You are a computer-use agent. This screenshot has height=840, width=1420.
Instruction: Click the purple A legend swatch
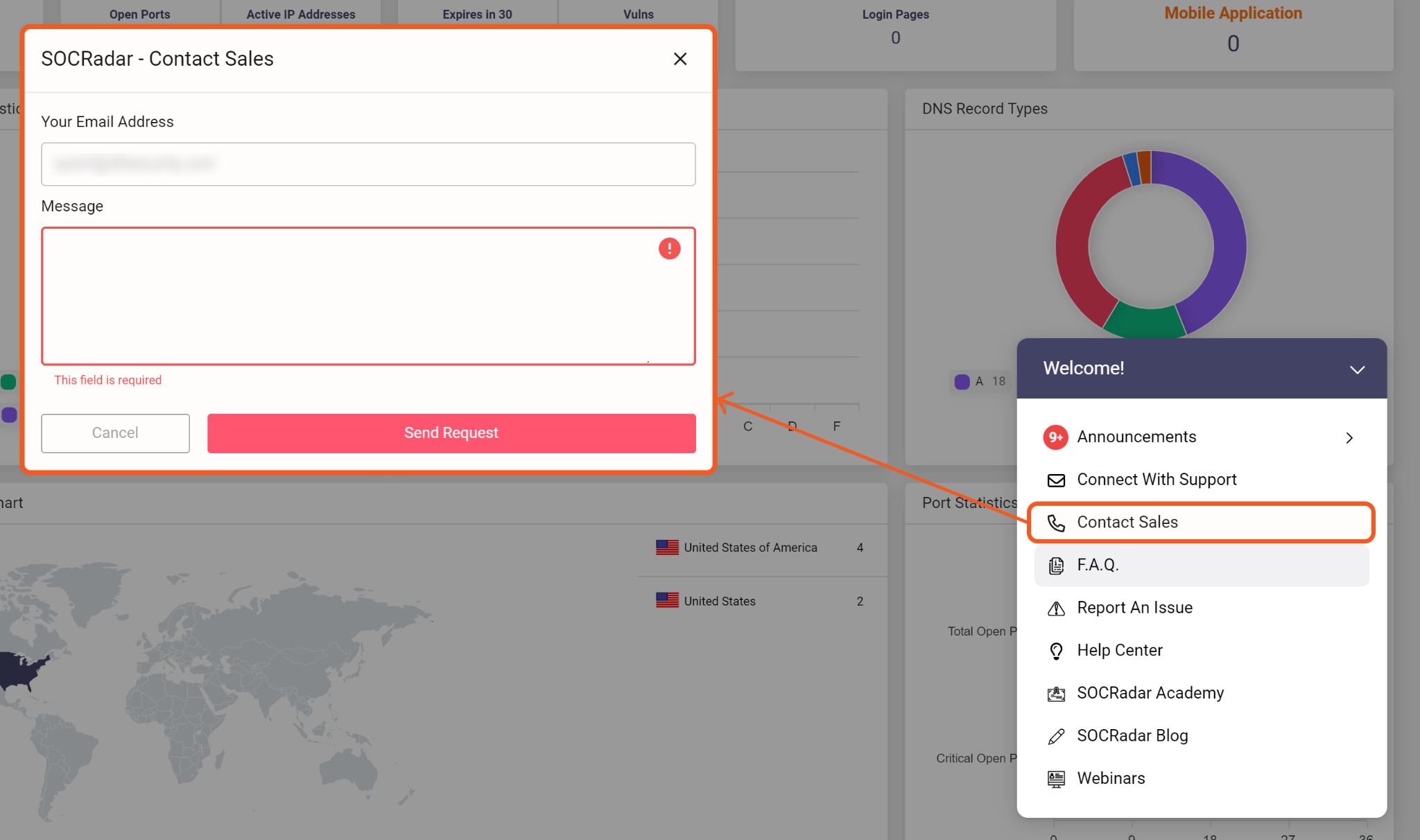[x=962, y=382]
